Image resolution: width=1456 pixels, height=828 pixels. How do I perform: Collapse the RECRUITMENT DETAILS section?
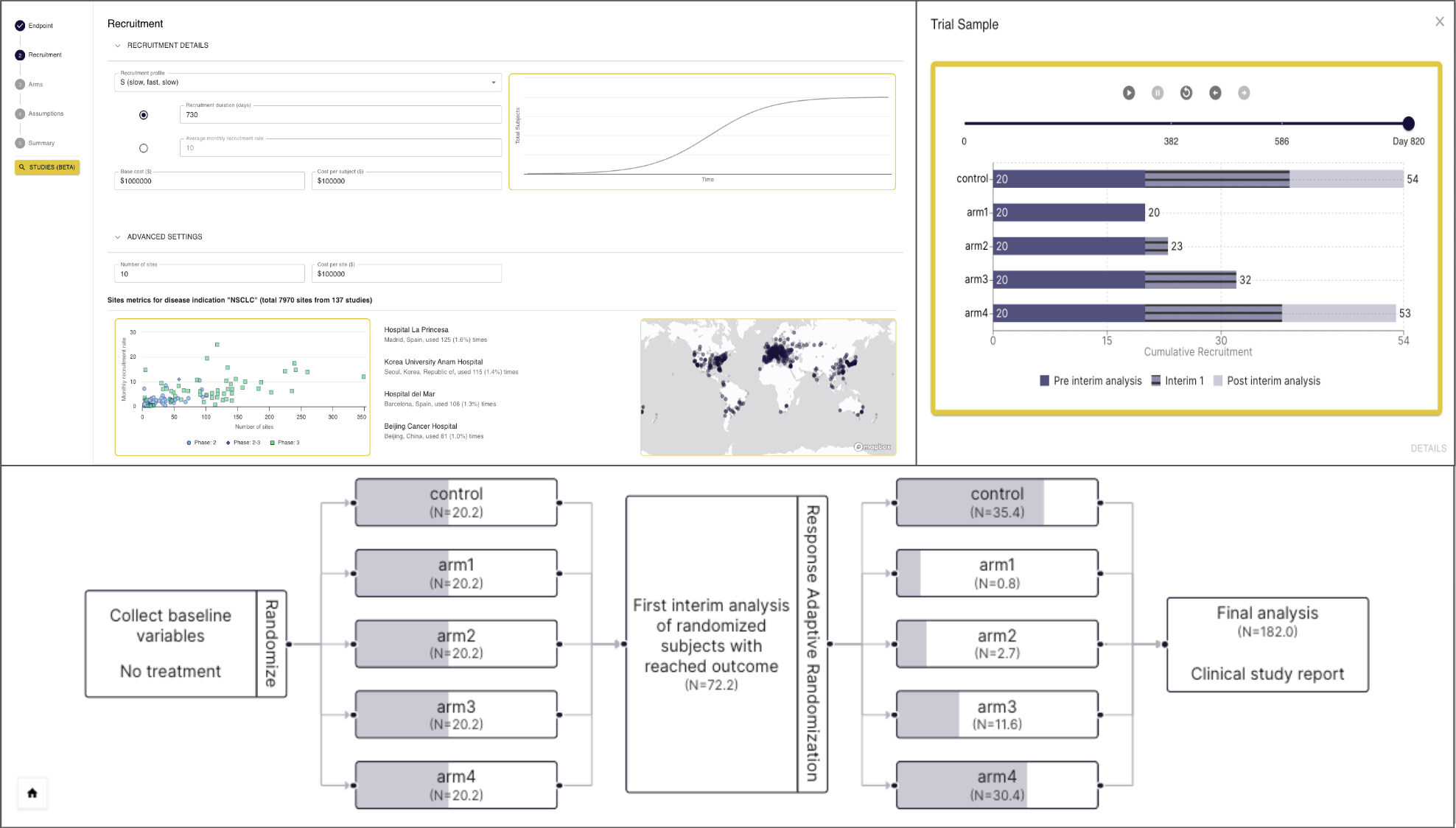(x=118, y=46)
